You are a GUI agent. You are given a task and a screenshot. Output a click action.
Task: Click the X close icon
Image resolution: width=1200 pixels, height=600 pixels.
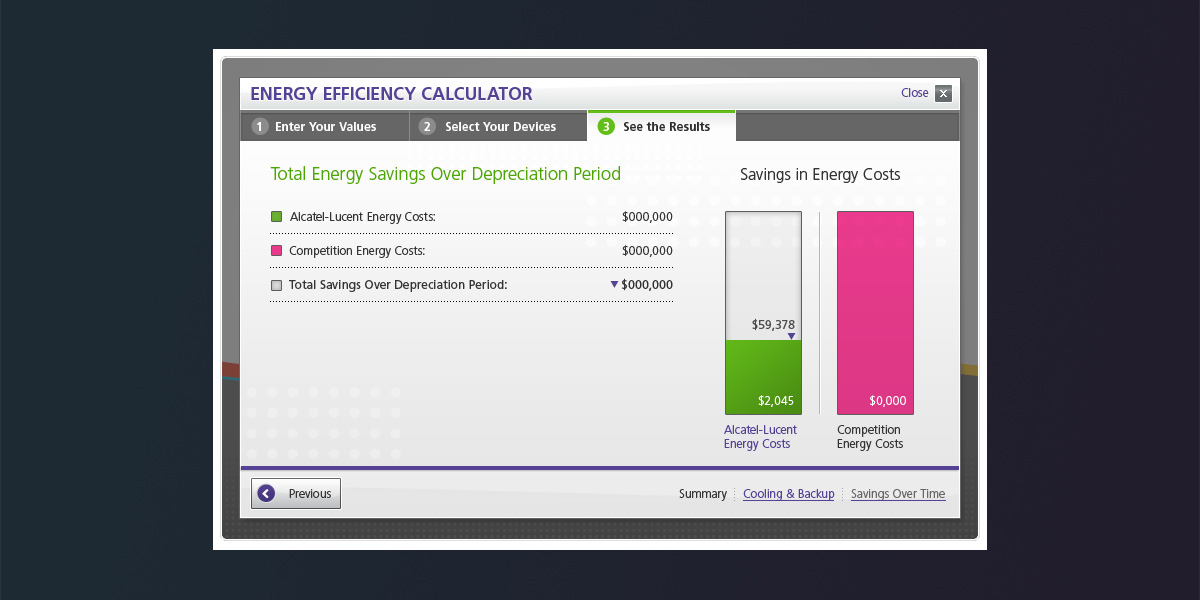click(x=943, y=94)
